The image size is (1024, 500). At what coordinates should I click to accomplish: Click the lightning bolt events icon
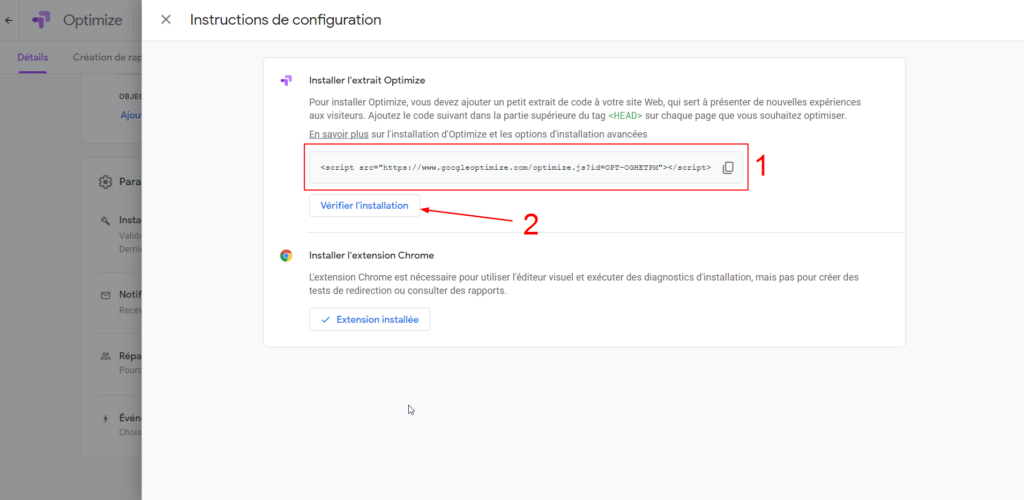pyautogui.click(x=105, y=418)
